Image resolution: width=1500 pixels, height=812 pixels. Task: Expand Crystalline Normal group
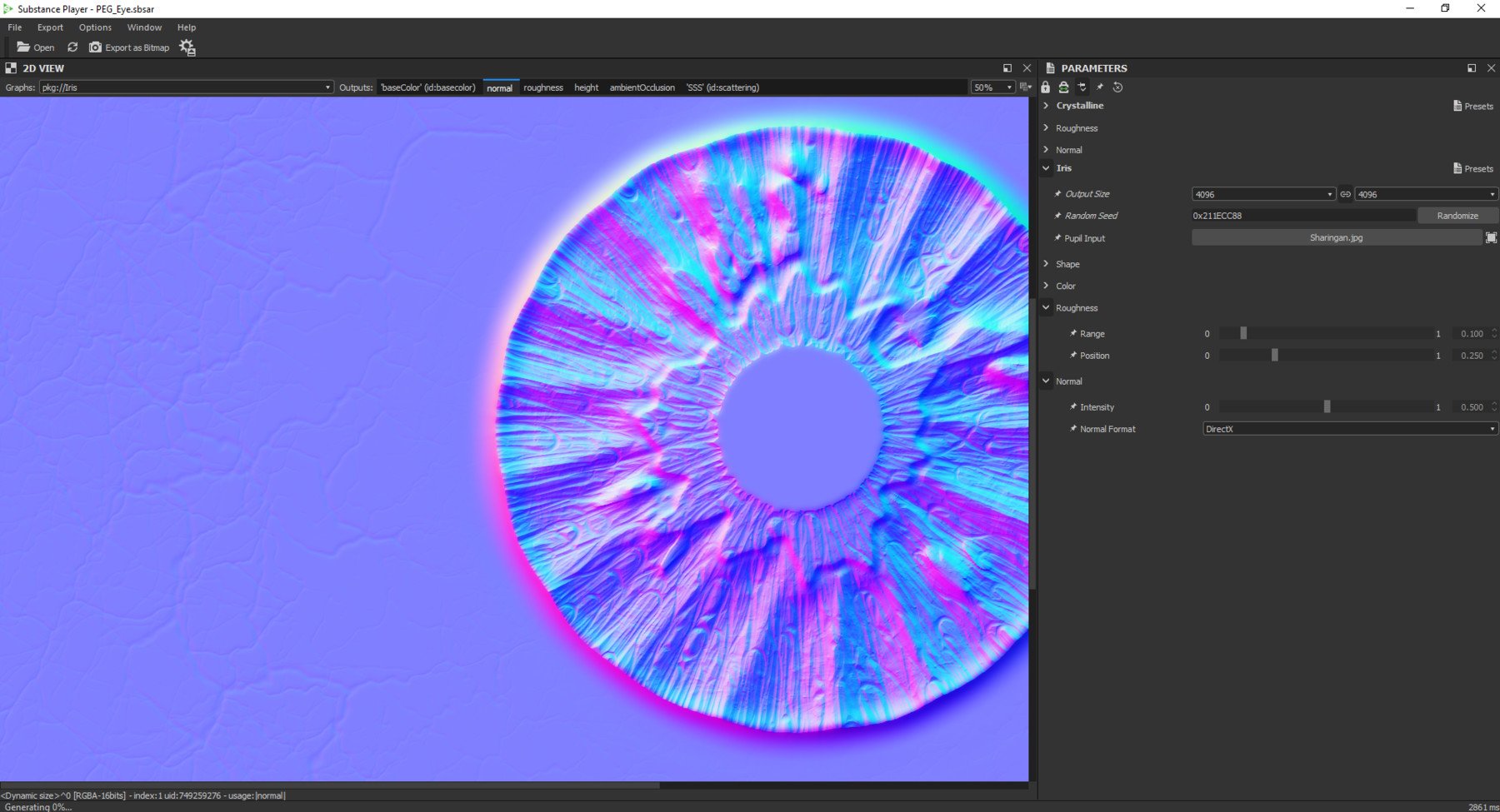click(x=1046, y=149)
